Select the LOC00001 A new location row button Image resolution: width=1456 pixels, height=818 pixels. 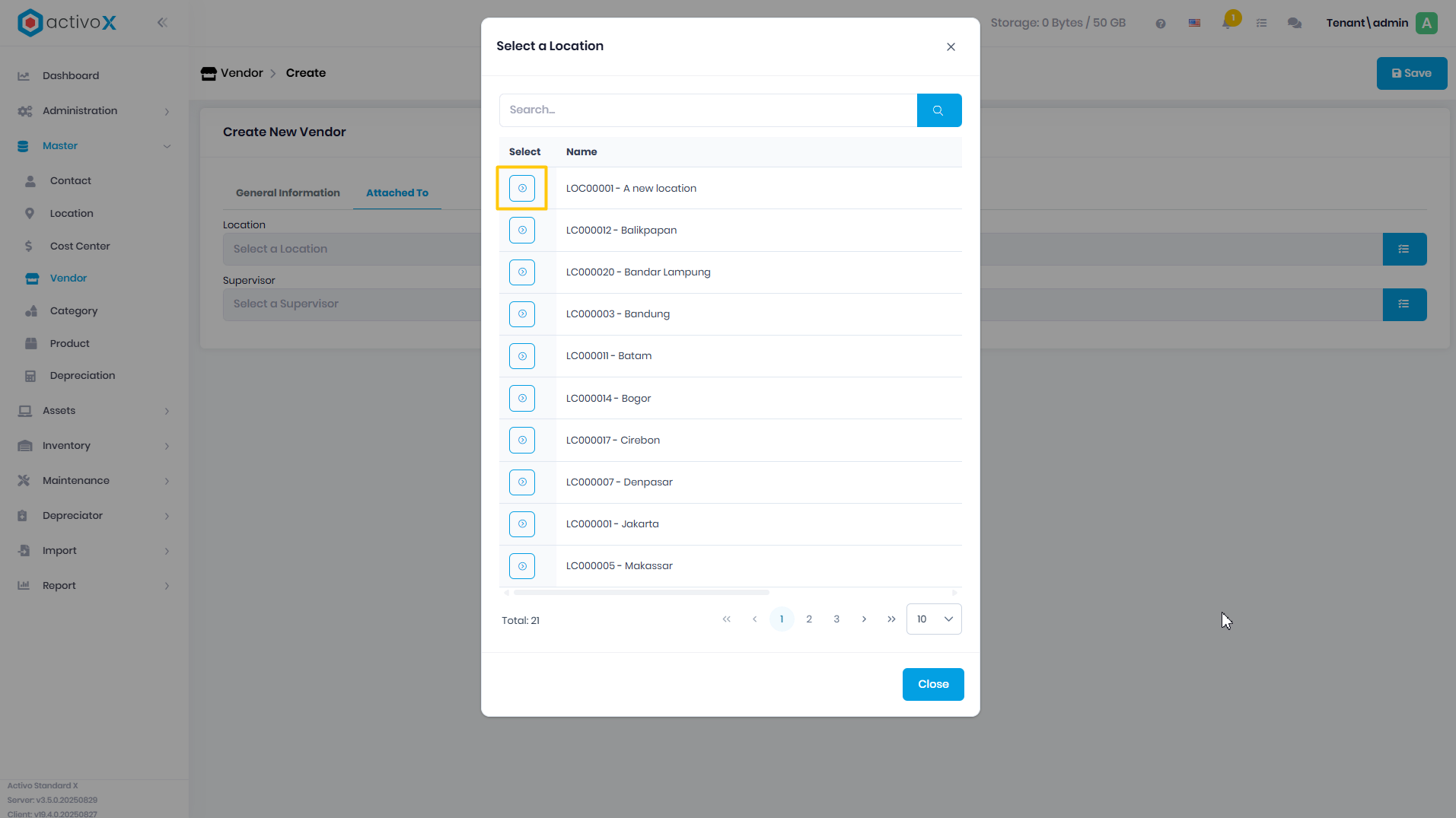(x=522, y=188)
